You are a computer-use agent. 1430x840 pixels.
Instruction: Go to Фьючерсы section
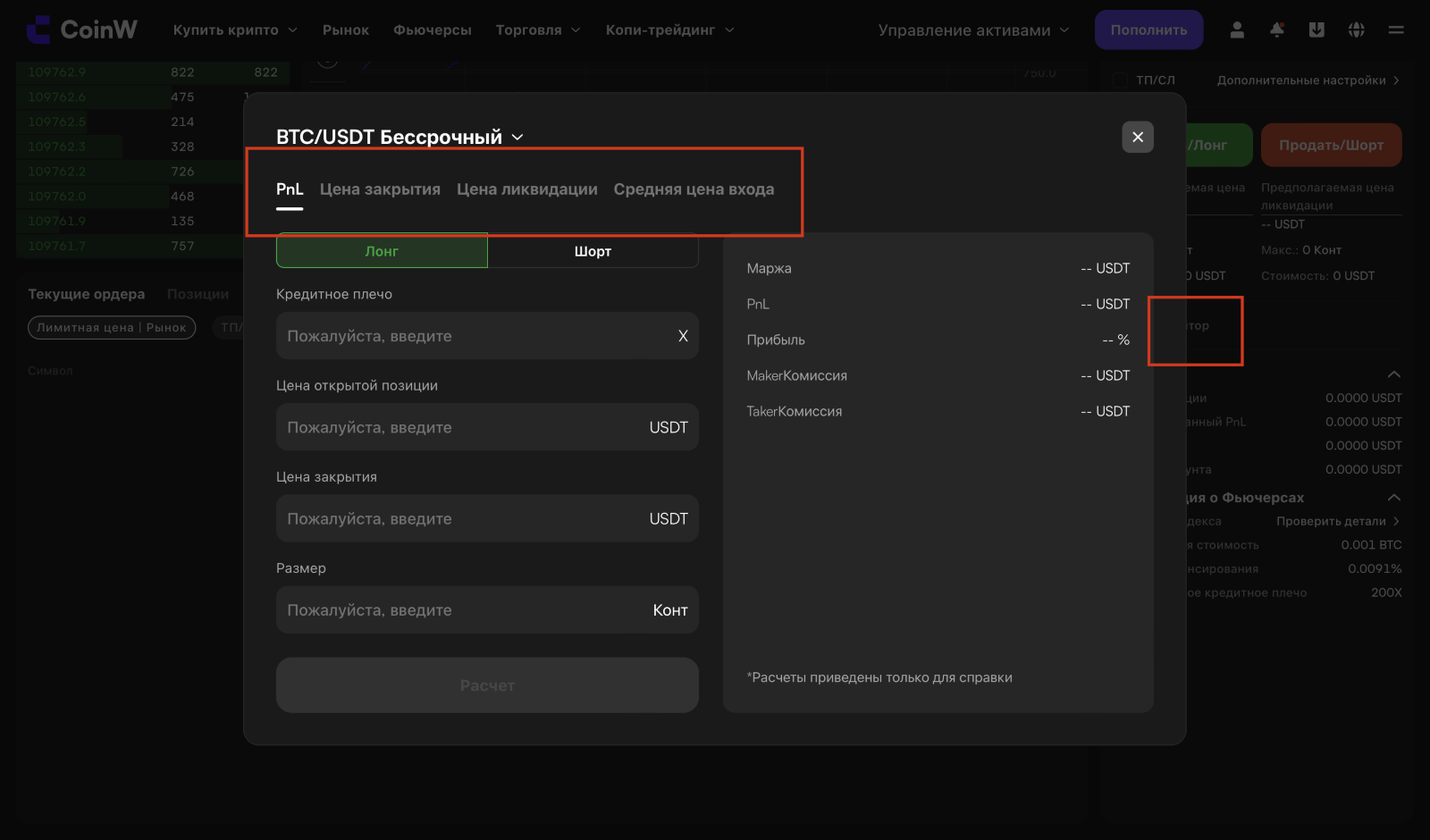(x=433, y=29)
